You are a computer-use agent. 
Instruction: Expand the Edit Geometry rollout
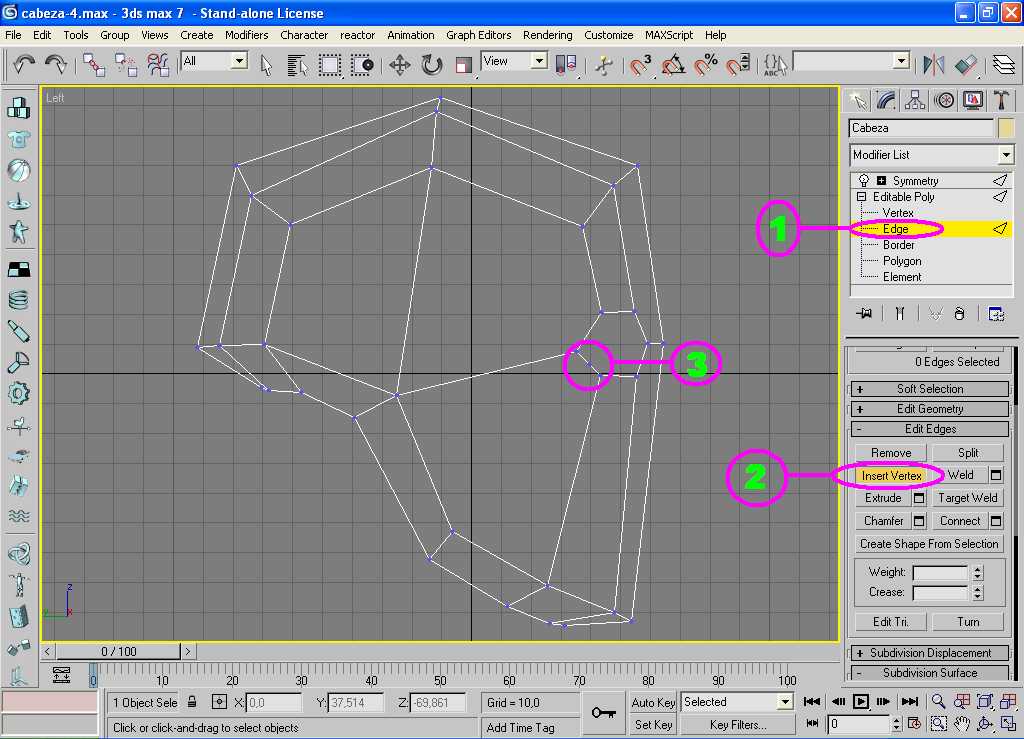coord(930,409)
